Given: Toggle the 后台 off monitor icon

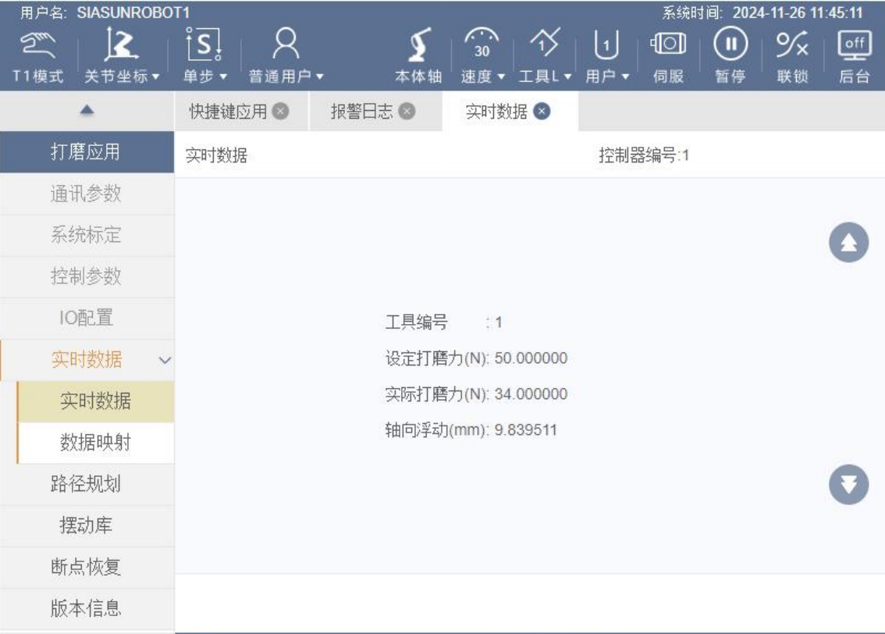Looking at the screenshot, I should coord(854,46).
